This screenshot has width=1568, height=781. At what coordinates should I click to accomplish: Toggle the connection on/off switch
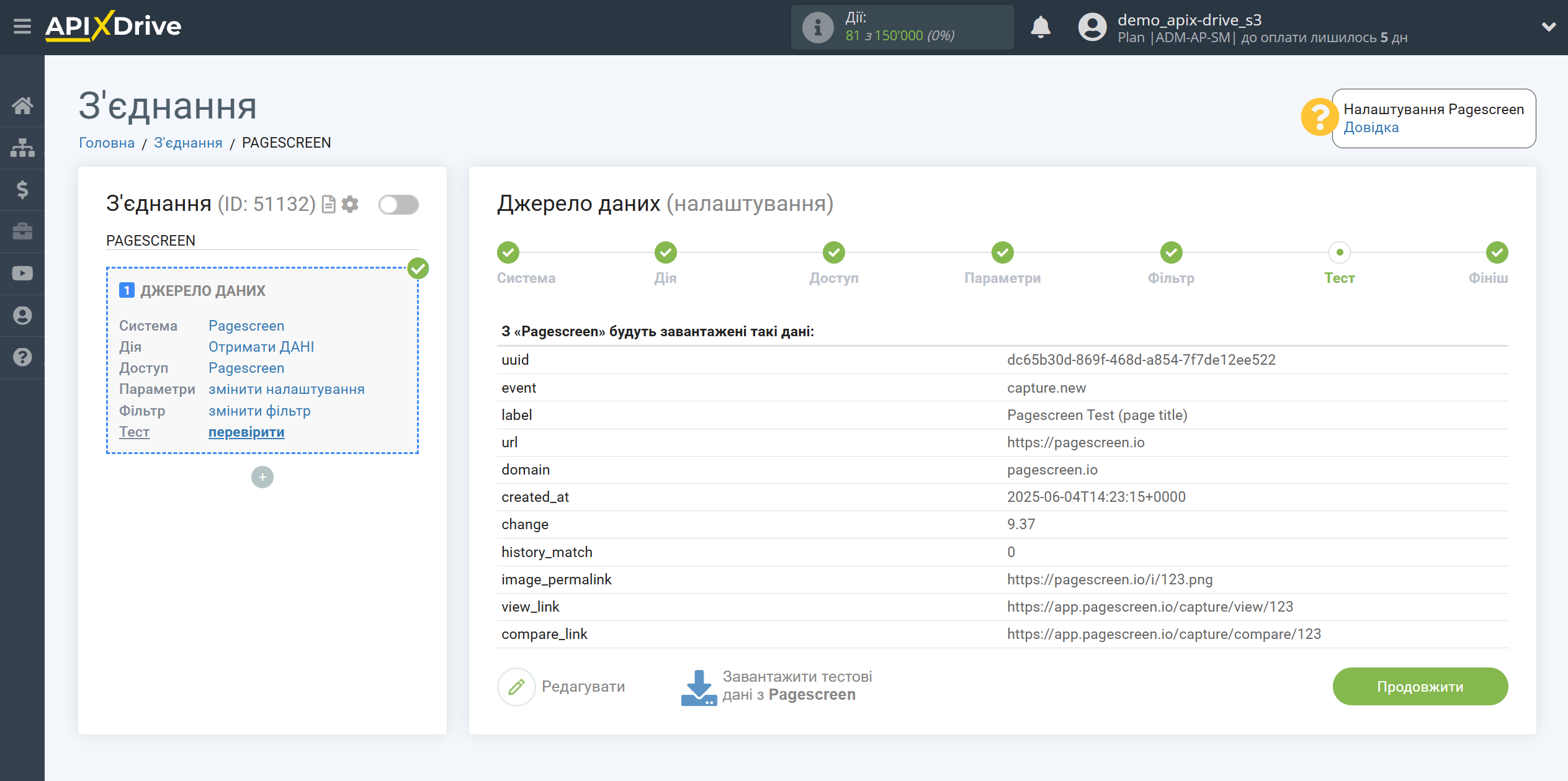click(x=398, y=205)
